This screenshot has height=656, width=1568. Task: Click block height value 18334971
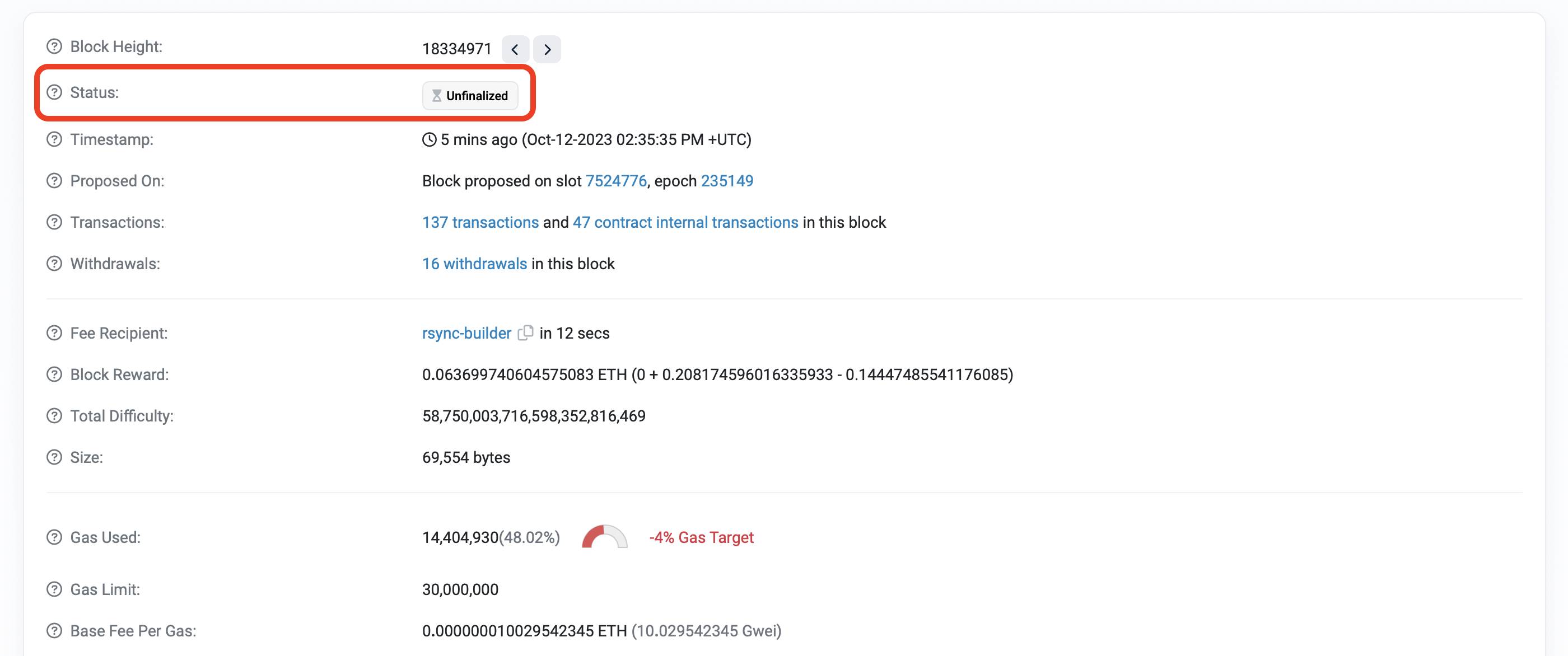click(456, 49)
